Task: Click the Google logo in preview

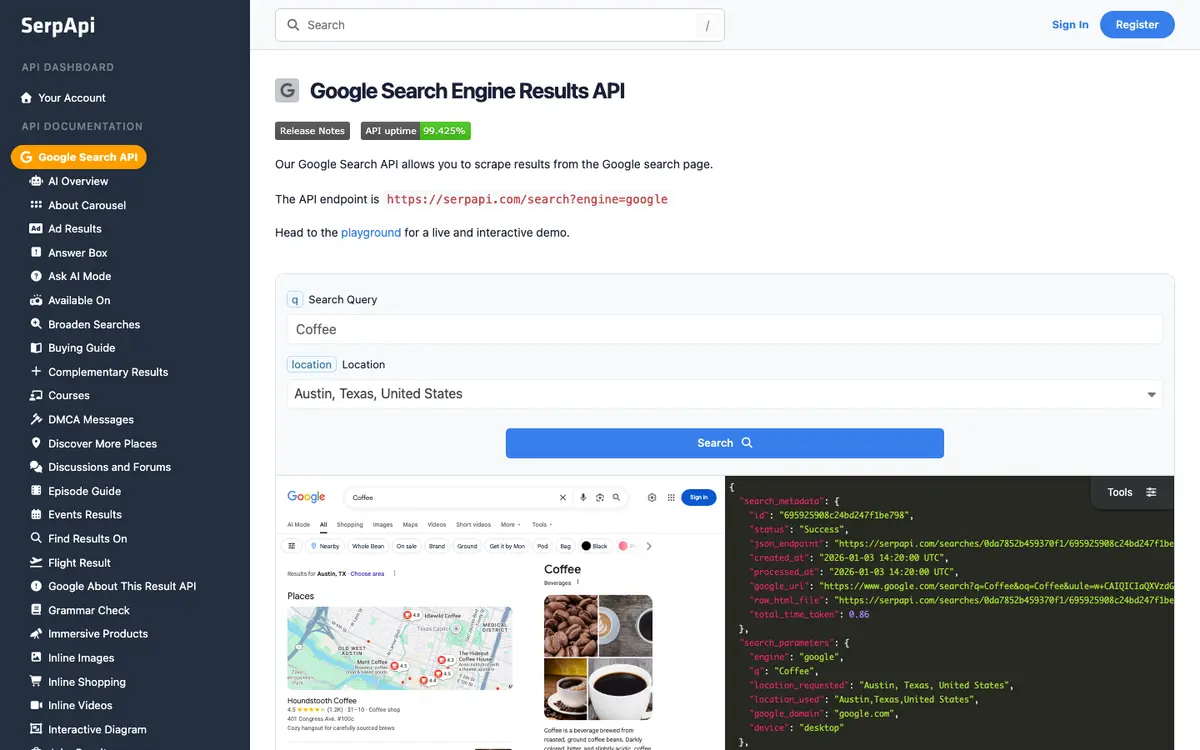Action: pos(306,497)
